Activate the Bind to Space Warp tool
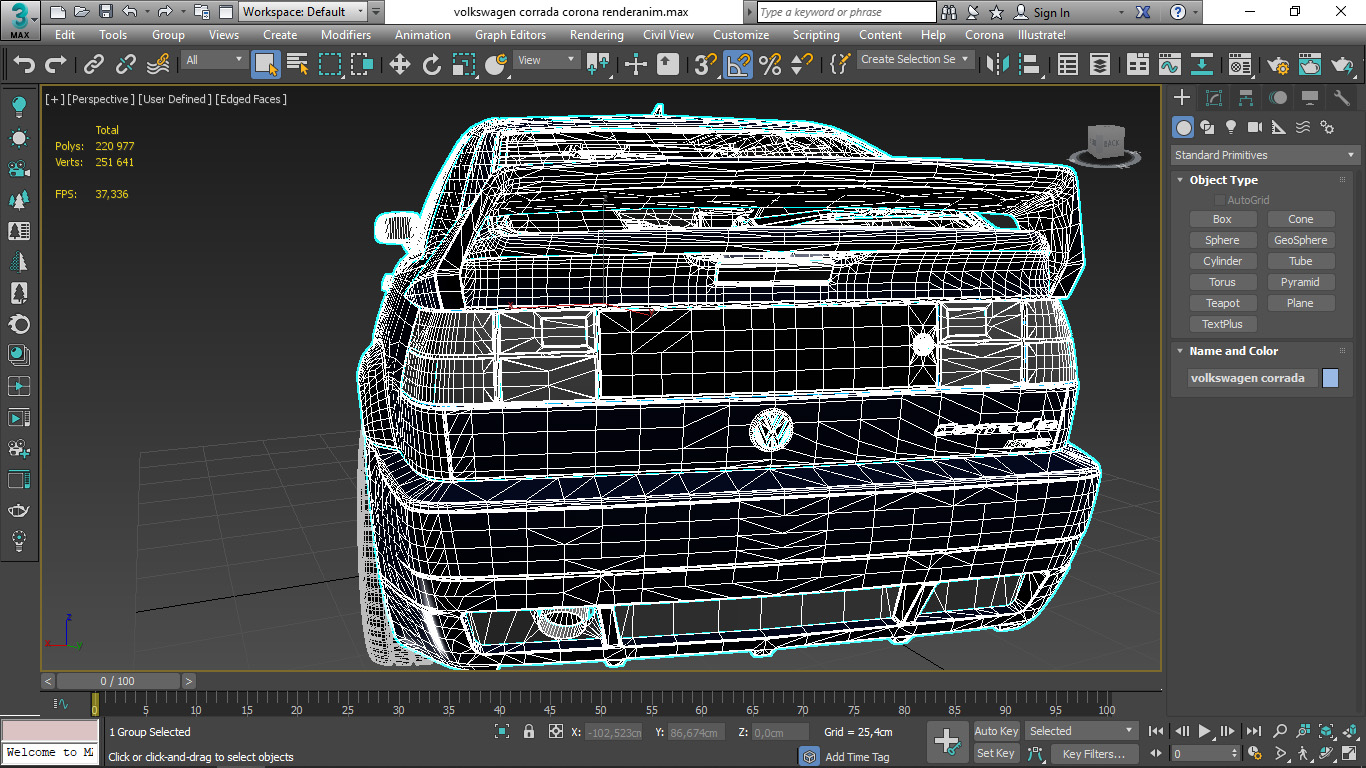 click(x=158, y=65)
